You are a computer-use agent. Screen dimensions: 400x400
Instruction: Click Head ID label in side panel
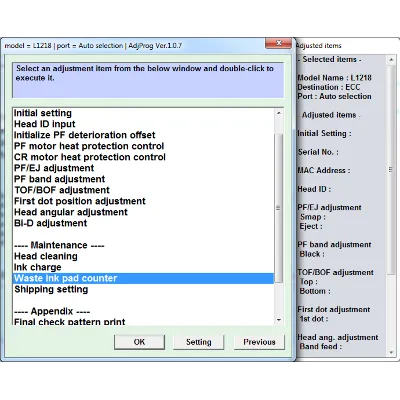click(x=314, y=189)
